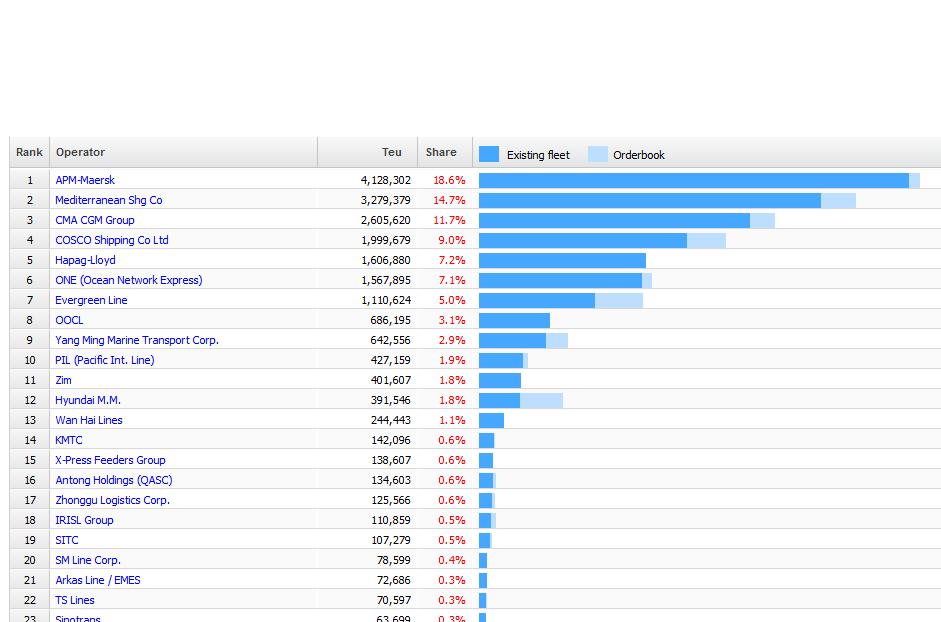Click the Share column header
Screen dimensions: 941x622
click(441, 152)
